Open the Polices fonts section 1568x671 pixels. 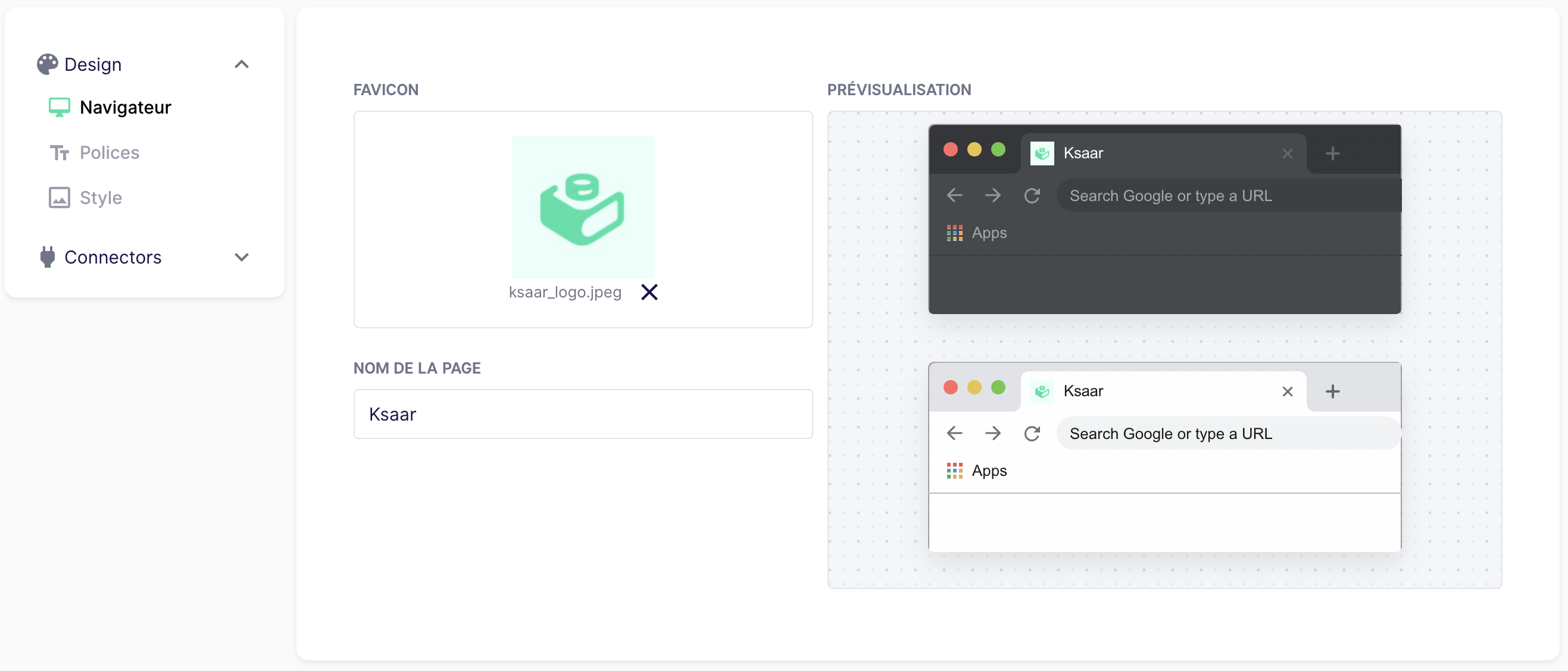tap(109, 153)
